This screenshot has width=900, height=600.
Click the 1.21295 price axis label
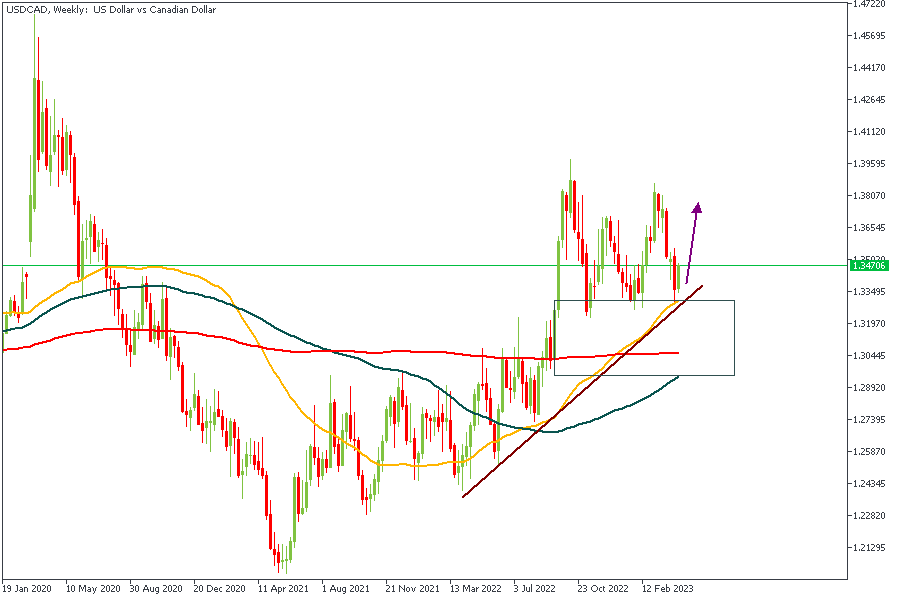pos(867,548)
